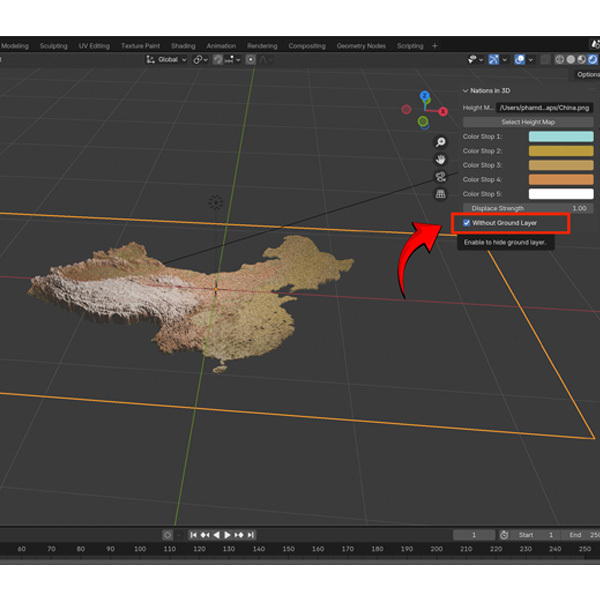Viewport: 600px width, 600px height.
Task: Toggle proportional editing circle icon
Action: (x=251, y=60)
